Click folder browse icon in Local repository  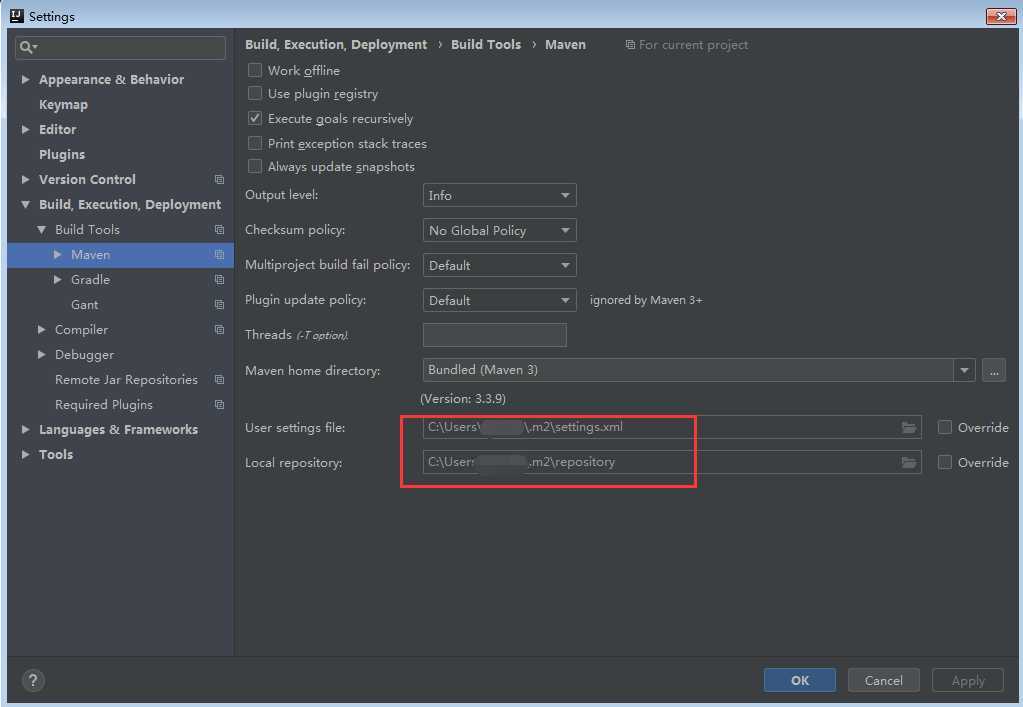[x=909, y=462]
